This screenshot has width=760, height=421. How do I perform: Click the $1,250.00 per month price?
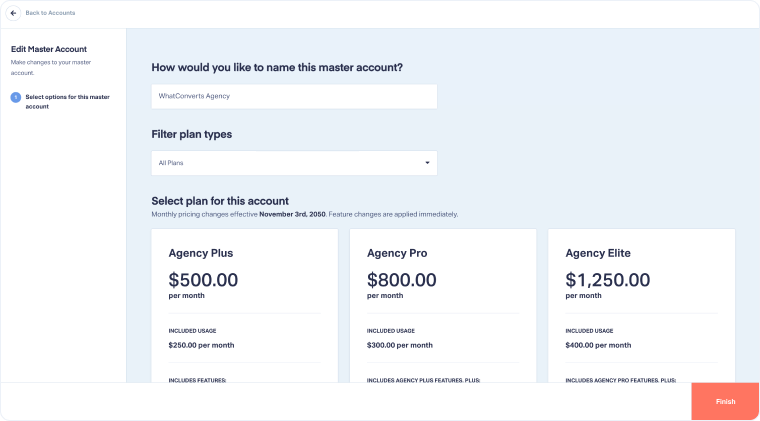[608, 280]
